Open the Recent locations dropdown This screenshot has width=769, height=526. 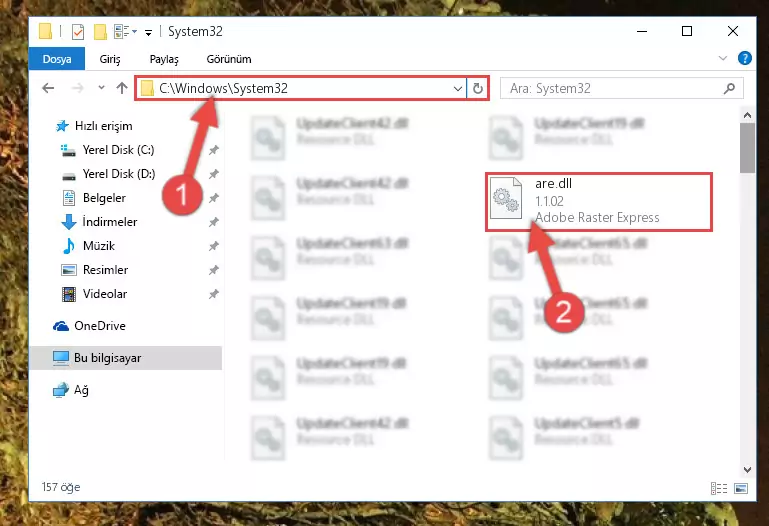pyautogui.click(x=102, y=88)
